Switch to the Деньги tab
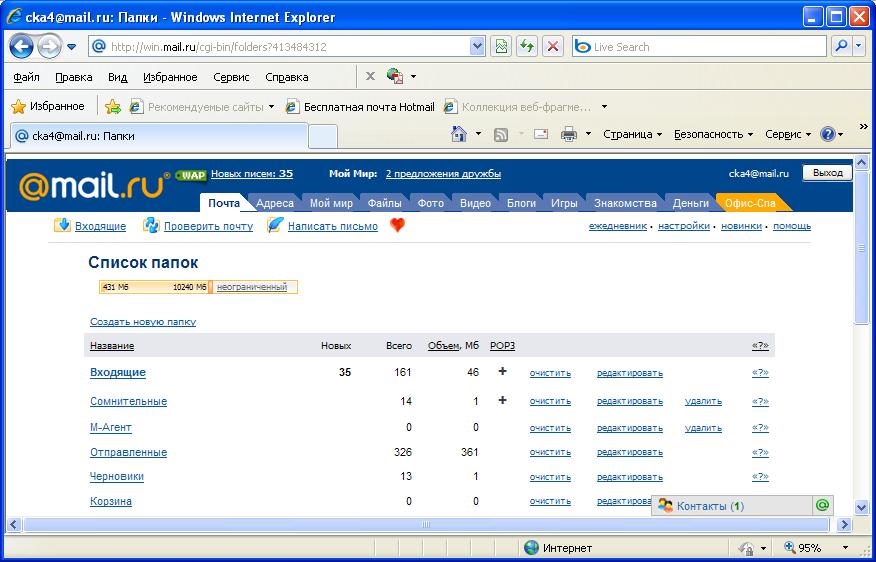The width and height of the screenshot is (876, 562). click(x=691, y=203)
